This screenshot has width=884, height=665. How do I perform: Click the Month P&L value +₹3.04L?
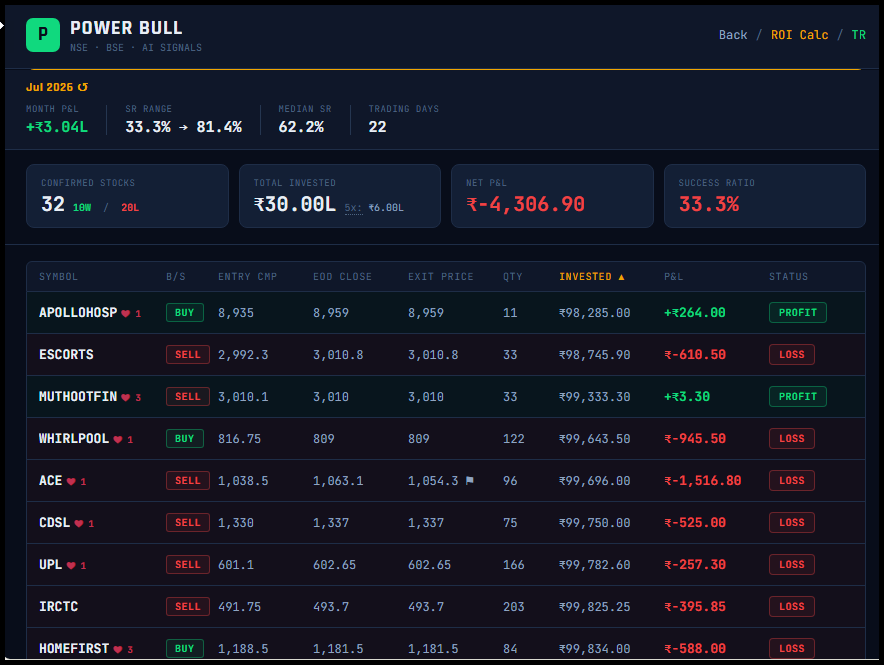pyautogui.click(x=57, y=127)
